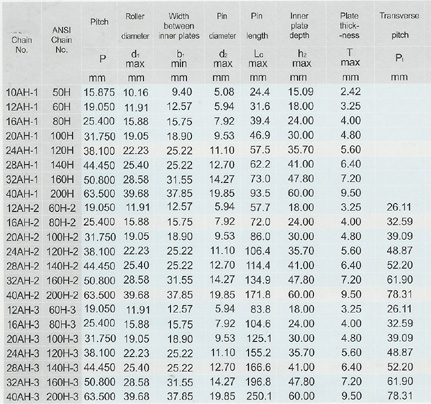Select ANSI chain 200H cell
This screenshot has width=431, height=404.
tap(62, 194)
